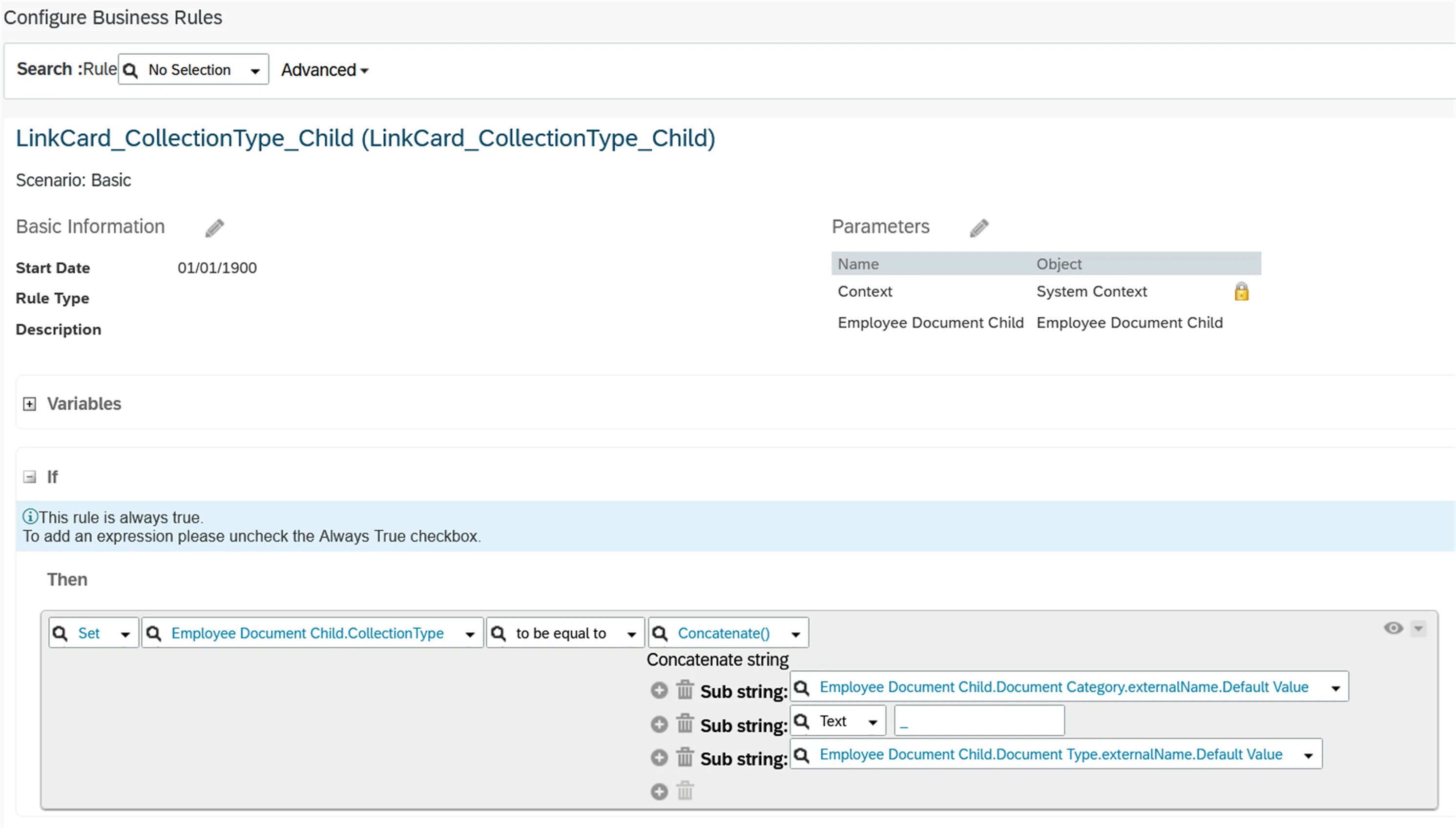Add a sub string after the Document Type row

pos(659,758)
